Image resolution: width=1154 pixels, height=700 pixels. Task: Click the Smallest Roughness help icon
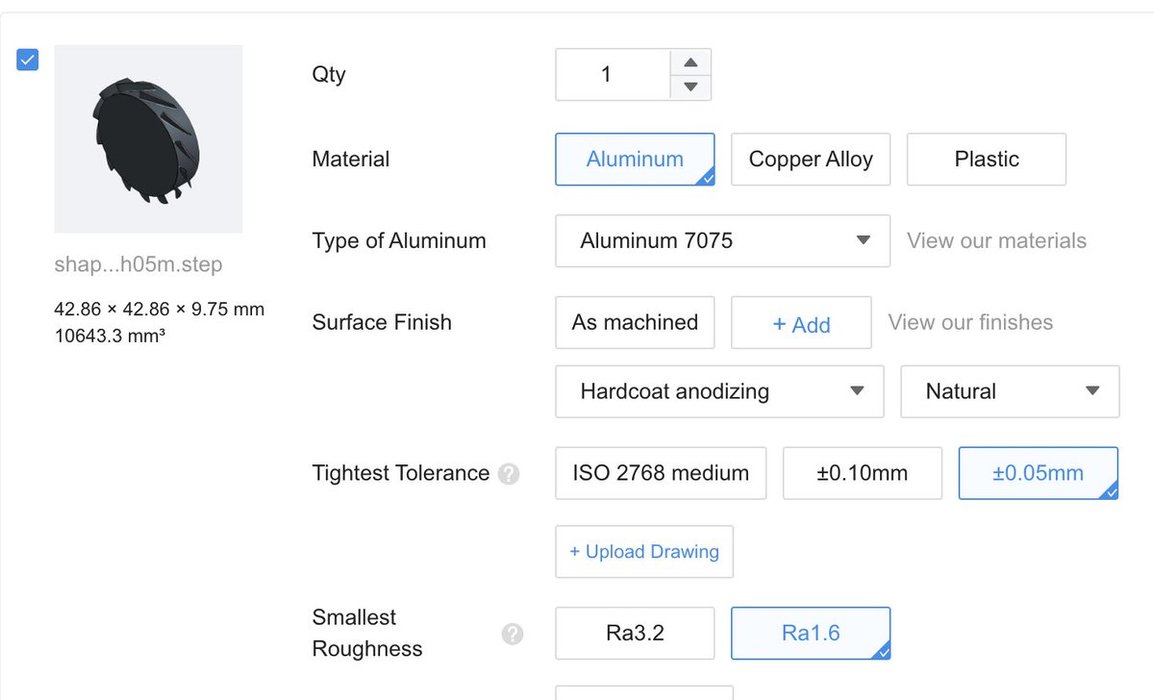pyautogui.click(x=512, y=634)
